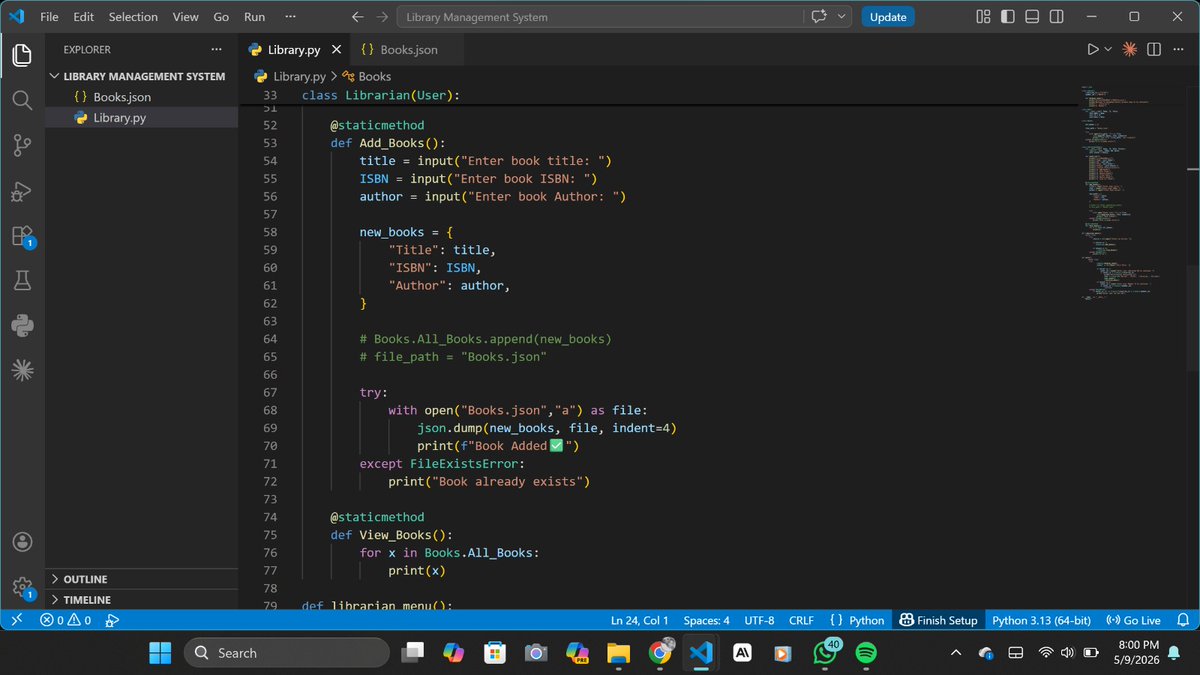Screen dimensions: 1200x675
Task: Click Spaces: 4 indentation setting
Action: coord(707,620)
